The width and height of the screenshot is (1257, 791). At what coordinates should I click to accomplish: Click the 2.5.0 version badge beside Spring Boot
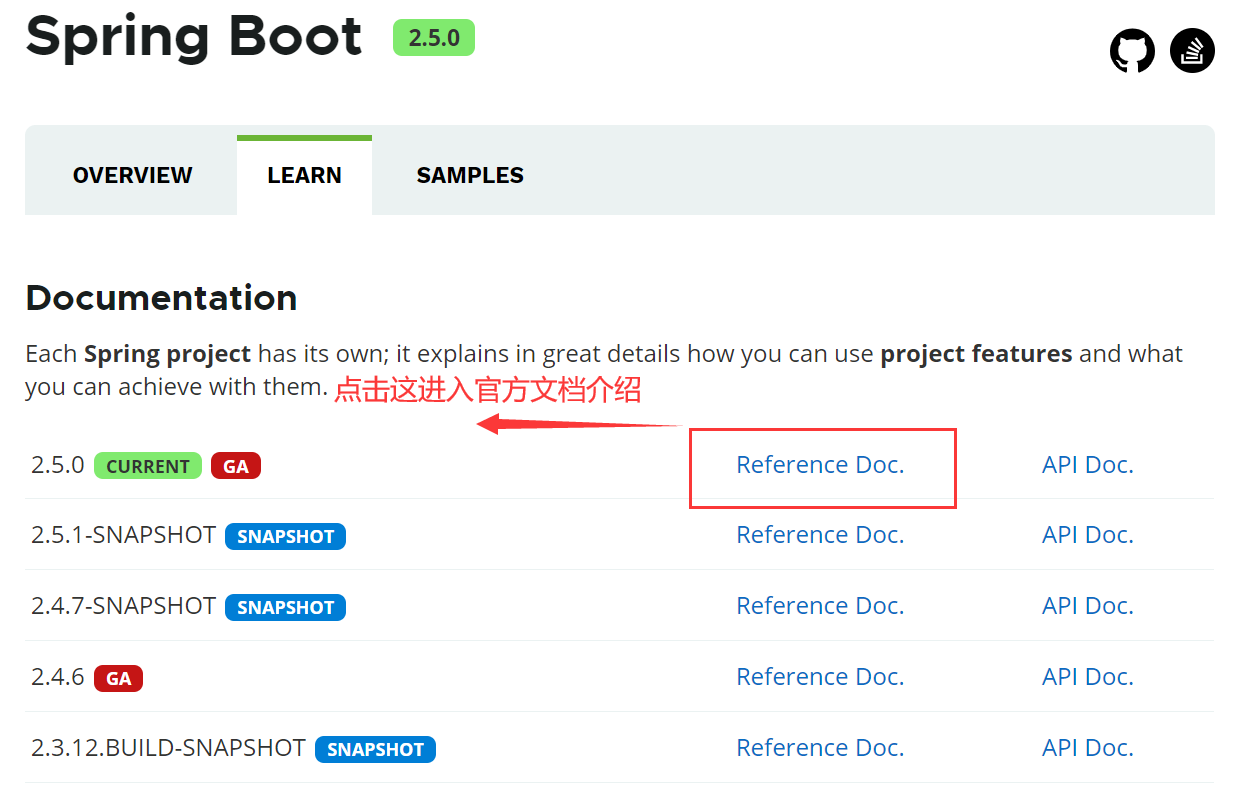(x=434, y=38)
